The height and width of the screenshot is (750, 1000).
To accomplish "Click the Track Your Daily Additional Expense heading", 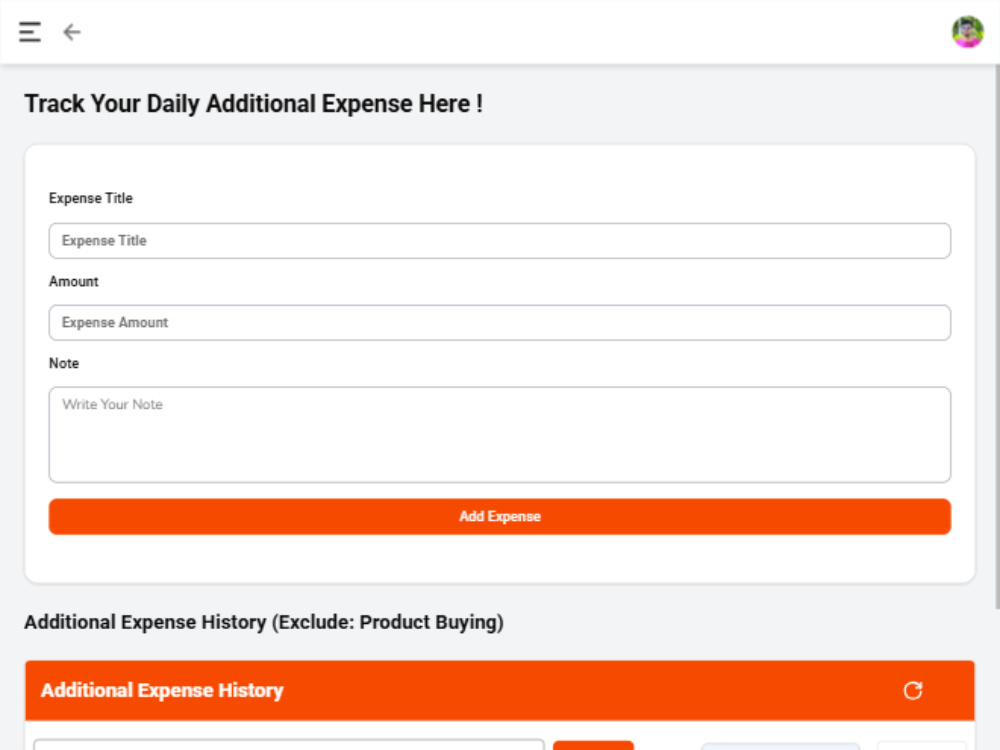I will click(x=253, y=104).
